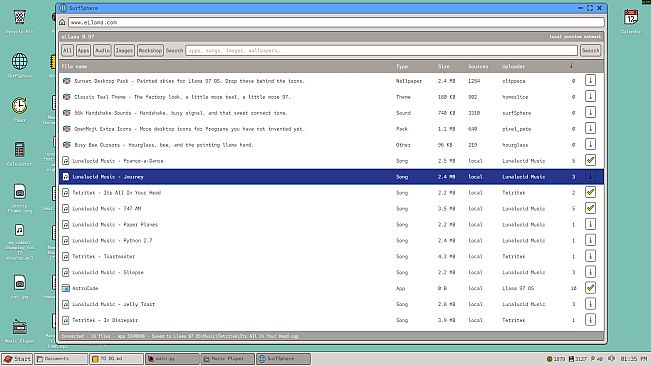
Task: Click the downloaded checkmark for Pounce-a-Dance
Action: tap(590, 160)
